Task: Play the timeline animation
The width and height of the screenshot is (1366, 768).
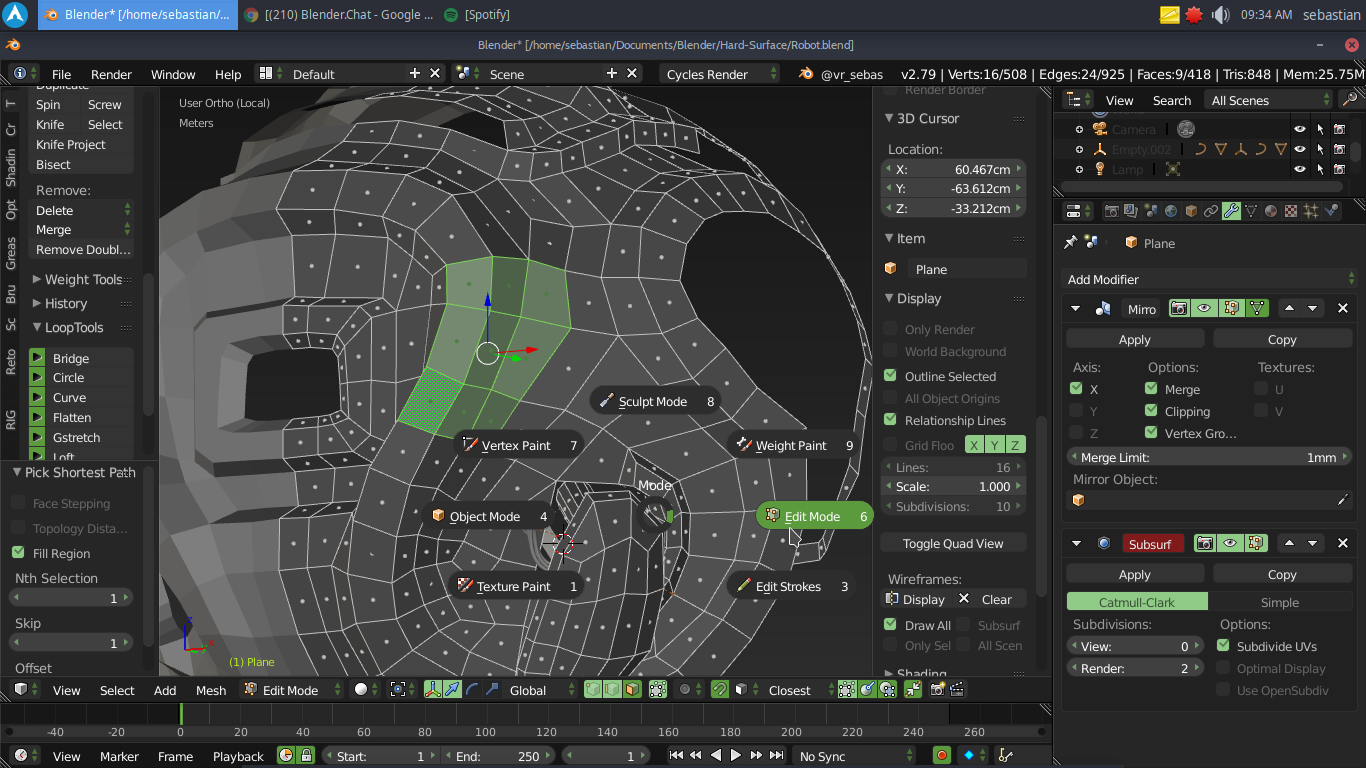Action: point(736,756)
